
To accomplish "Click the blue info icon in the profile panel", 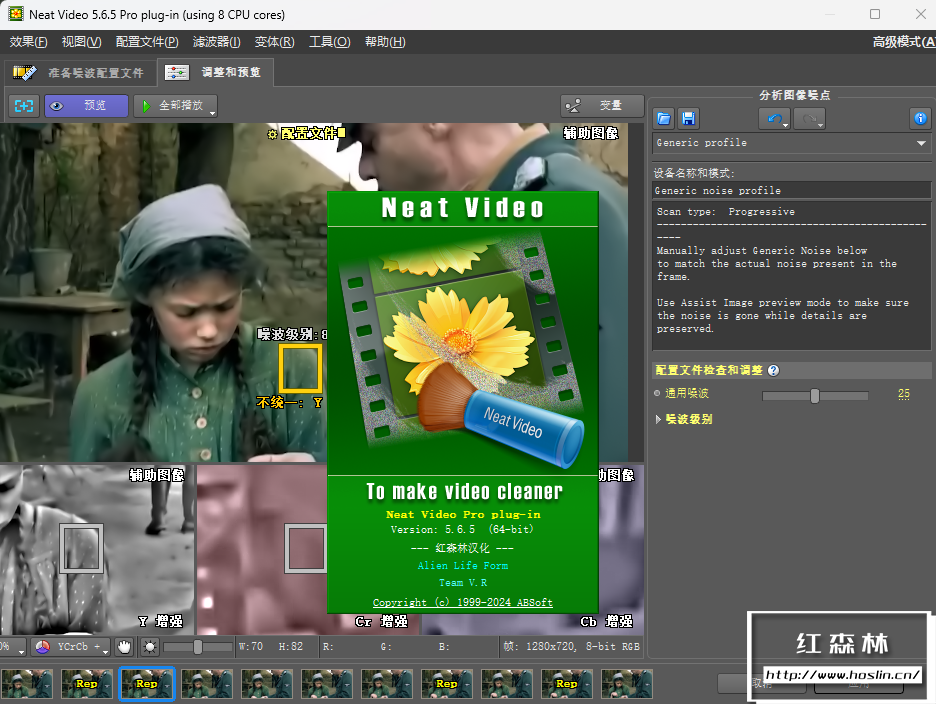I will pos(920,119).
